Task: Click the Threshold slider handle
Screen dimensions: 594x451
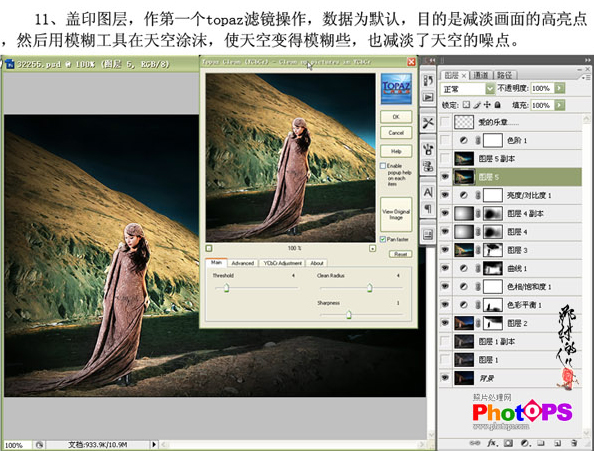Action: 226,288
